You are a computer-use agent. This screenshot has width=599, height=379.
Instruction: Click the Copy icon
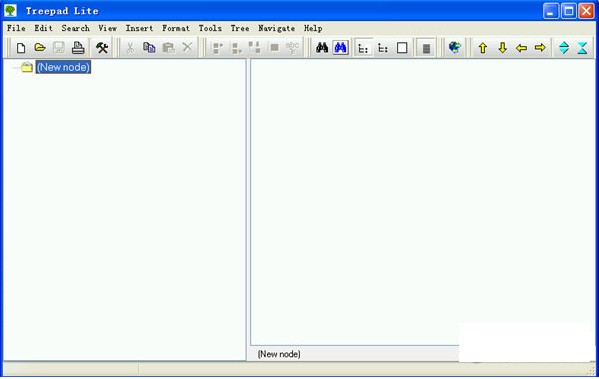click(149, 48)
